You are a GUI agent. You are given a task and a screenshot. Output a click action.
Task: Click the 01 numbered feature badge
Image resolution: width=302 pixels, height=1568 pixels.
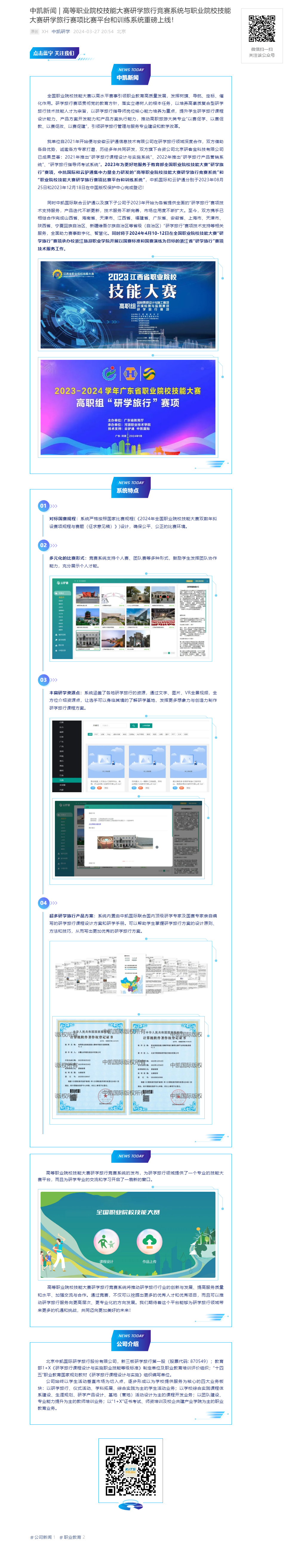[x=43, y=506]
